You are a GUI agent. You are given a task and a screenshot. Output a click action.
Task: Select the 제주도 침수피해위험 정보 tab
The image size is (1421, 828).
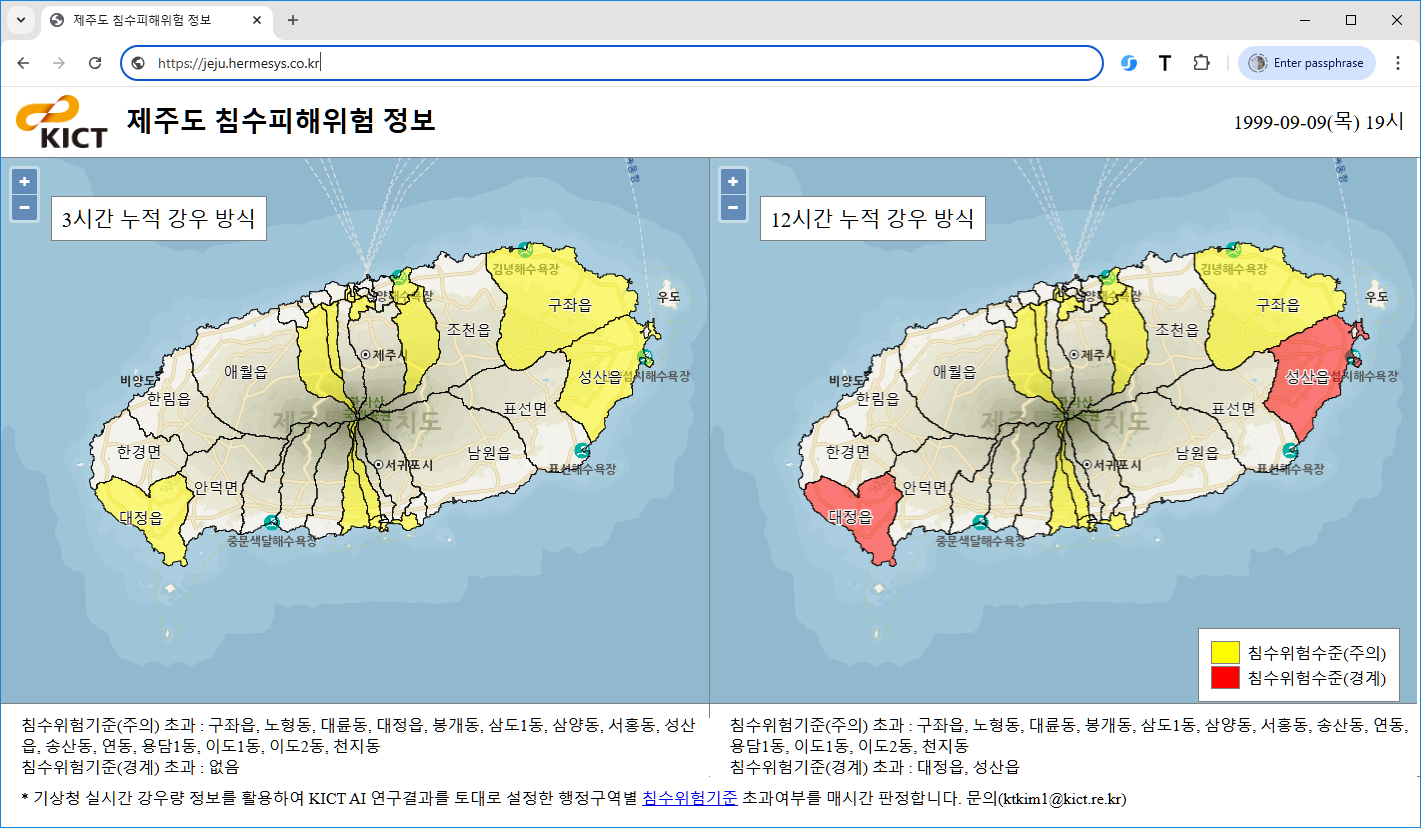pos(150,20)
